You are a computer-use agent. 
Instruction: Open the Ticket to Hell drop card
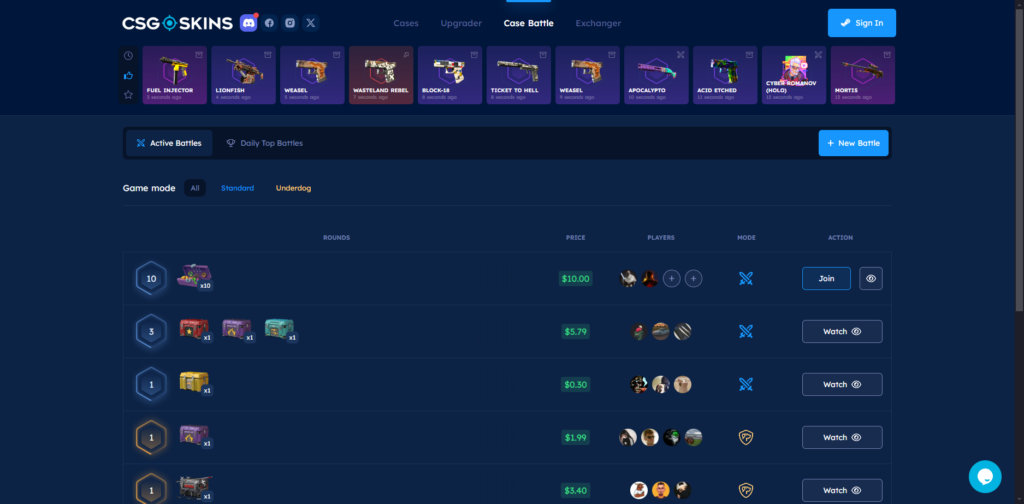coord(519,75)
